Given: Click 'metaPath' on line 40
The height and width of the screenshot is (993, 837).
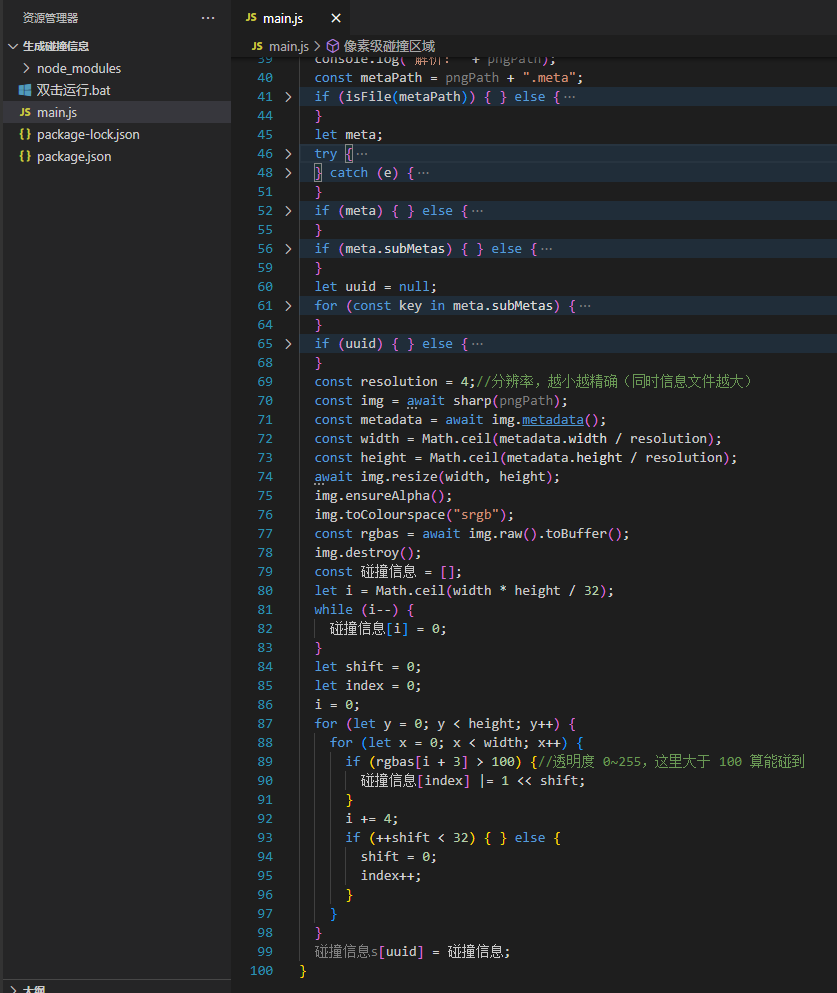Looking at the screenshot, I should coord(391,78).
